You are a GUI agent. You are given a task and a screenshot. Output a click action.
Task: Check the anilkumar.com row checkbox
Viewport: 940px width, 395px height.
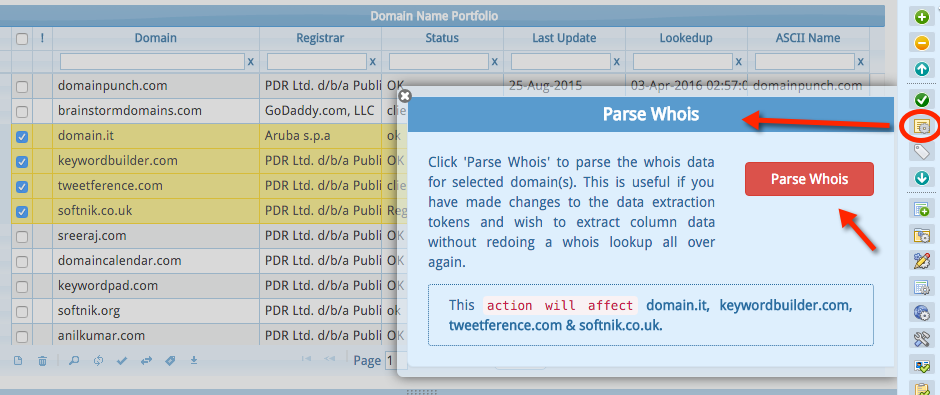(x=22, y=336)
